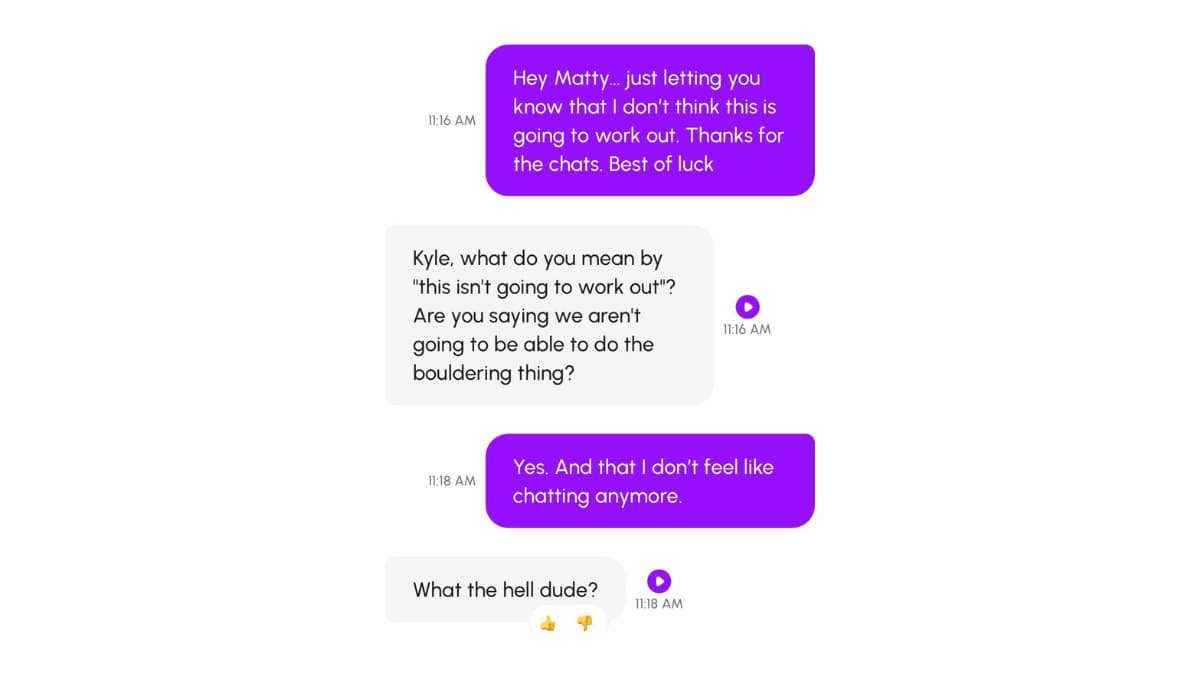The image size is (1200, 675).
Task: Click the 11:18 AM timestamp under the second play icon
Action: 659,604
